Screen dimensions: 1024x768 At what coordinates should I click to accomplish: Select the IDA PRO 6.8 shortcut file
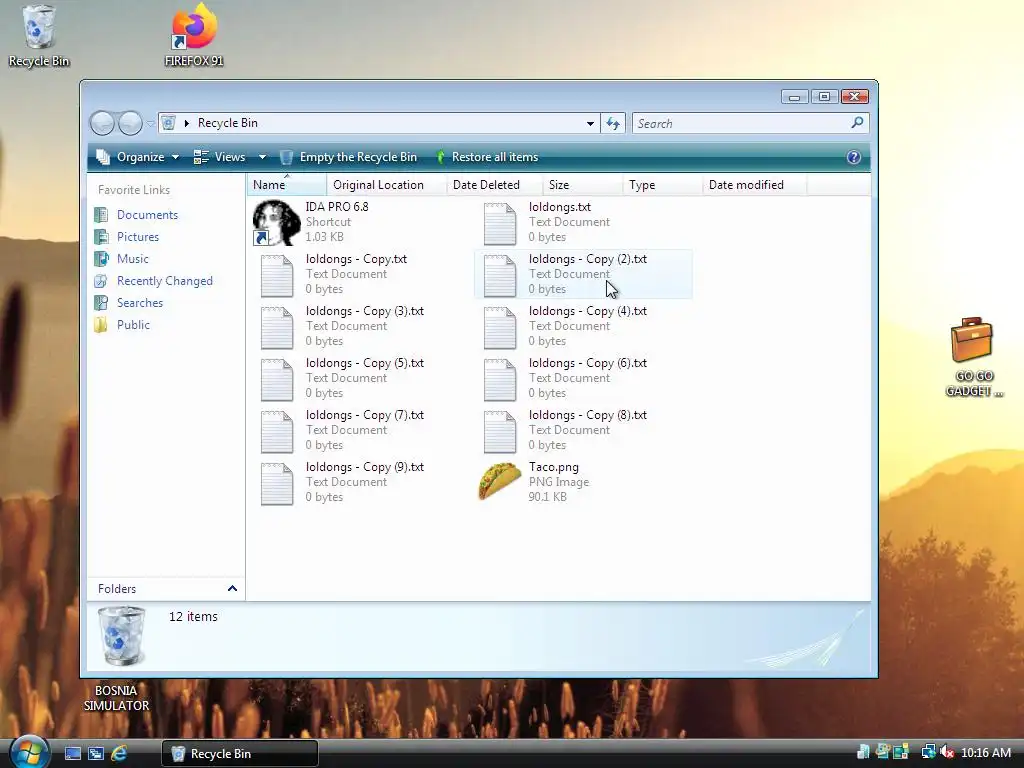click(277, 222)
